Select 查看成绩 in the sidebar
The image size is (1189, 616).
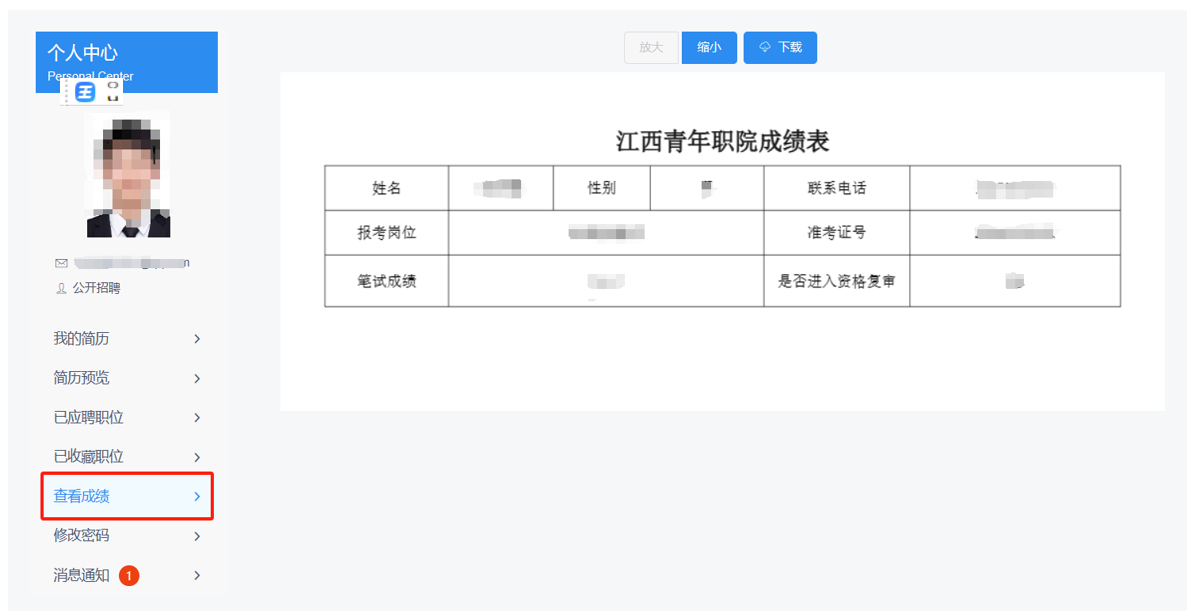(x=82, y=497)
